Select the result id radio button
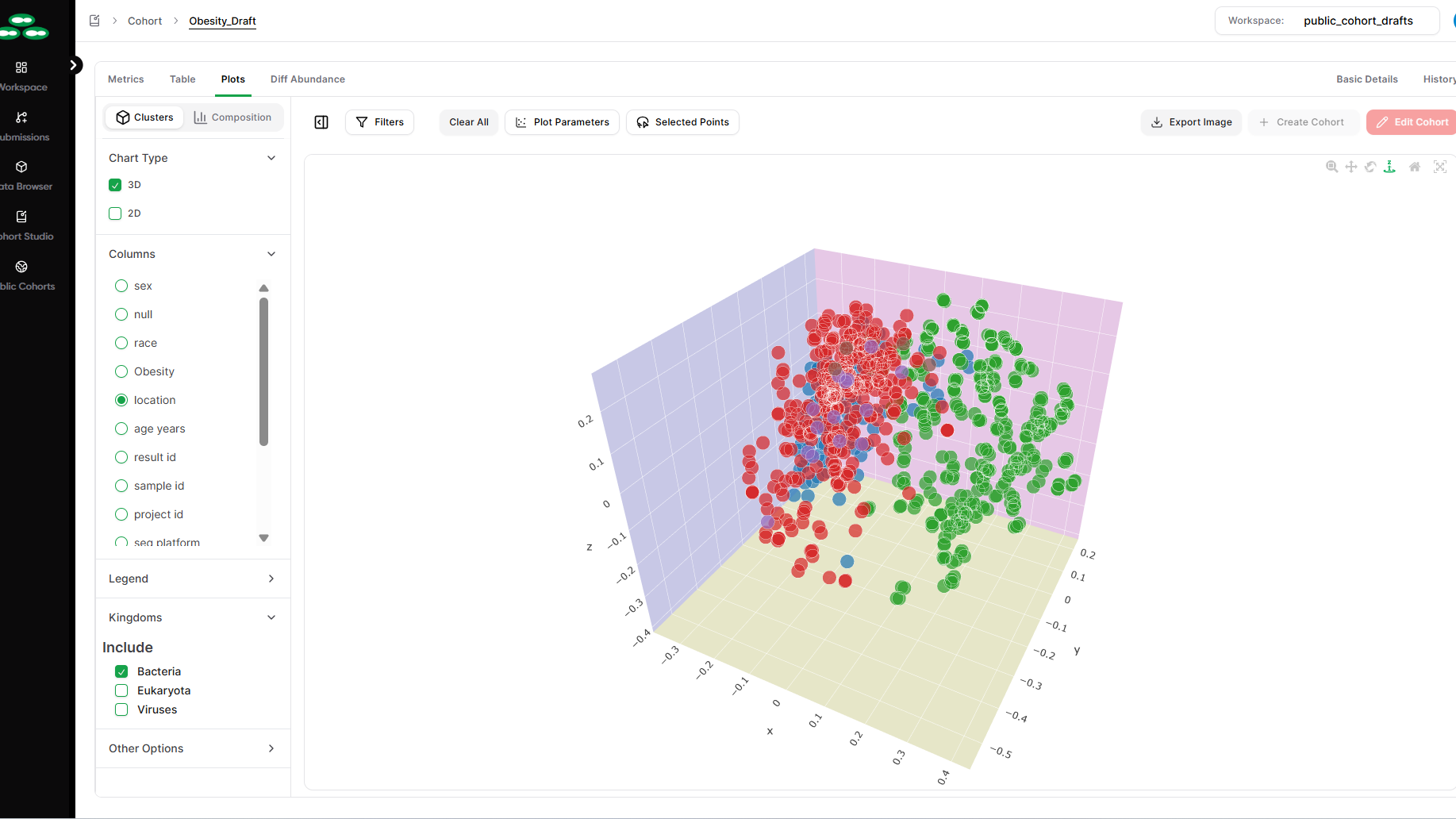Image resolution: width=1456 pixels, height=819 pixels. pos(121,457)
